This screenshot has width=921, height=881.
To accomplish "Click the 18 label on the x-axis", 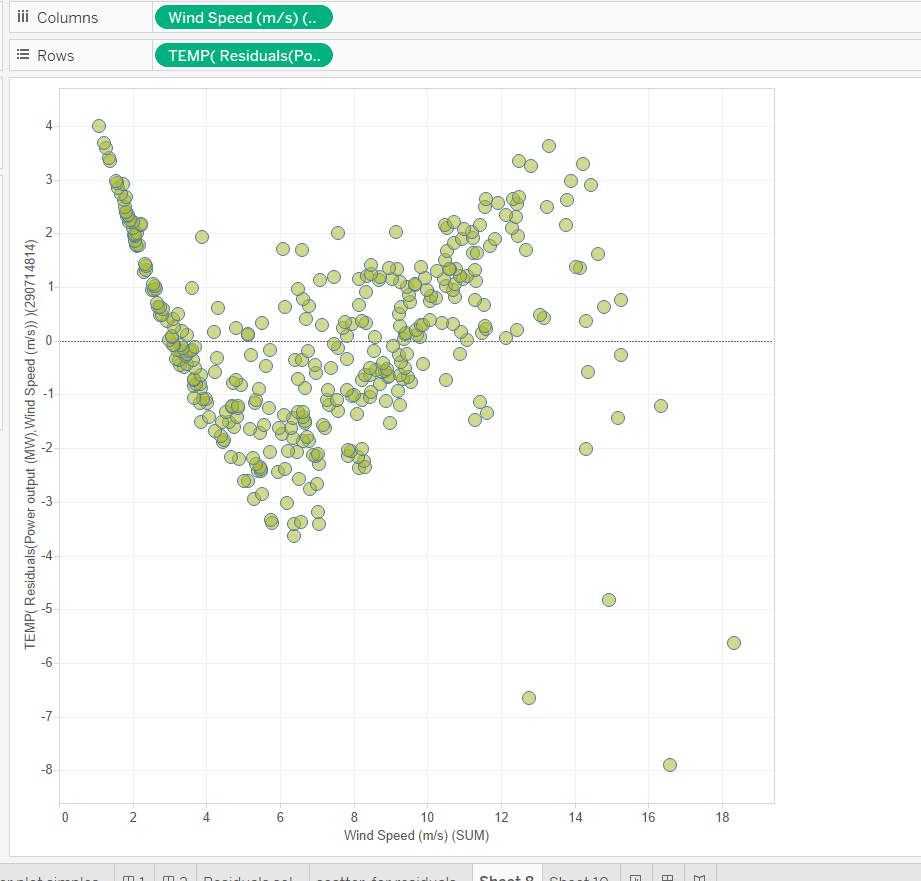I will pos(722,817).
